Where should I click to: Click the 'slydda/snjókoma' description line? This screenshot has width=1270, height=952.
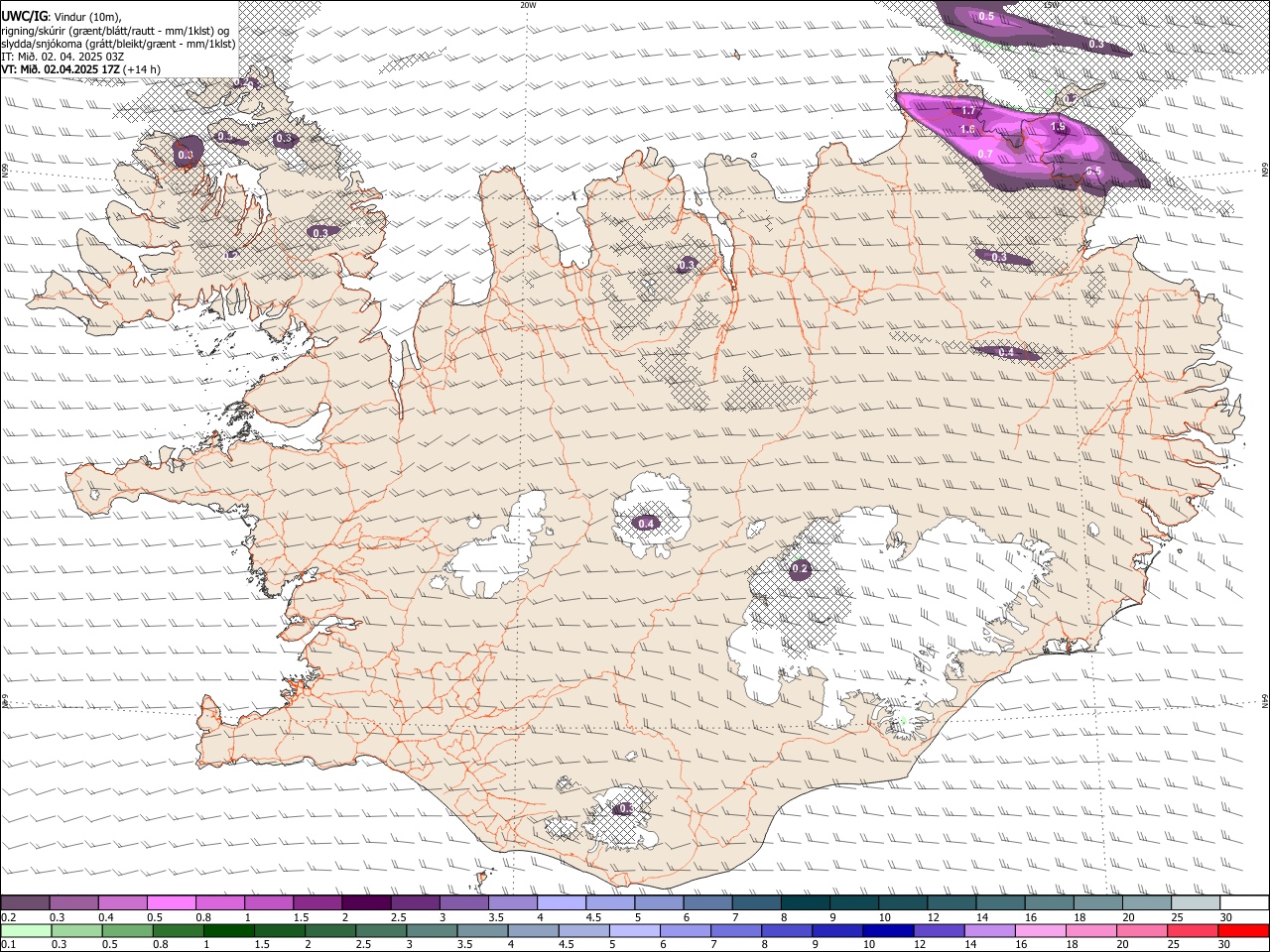(x=118, y=44)
